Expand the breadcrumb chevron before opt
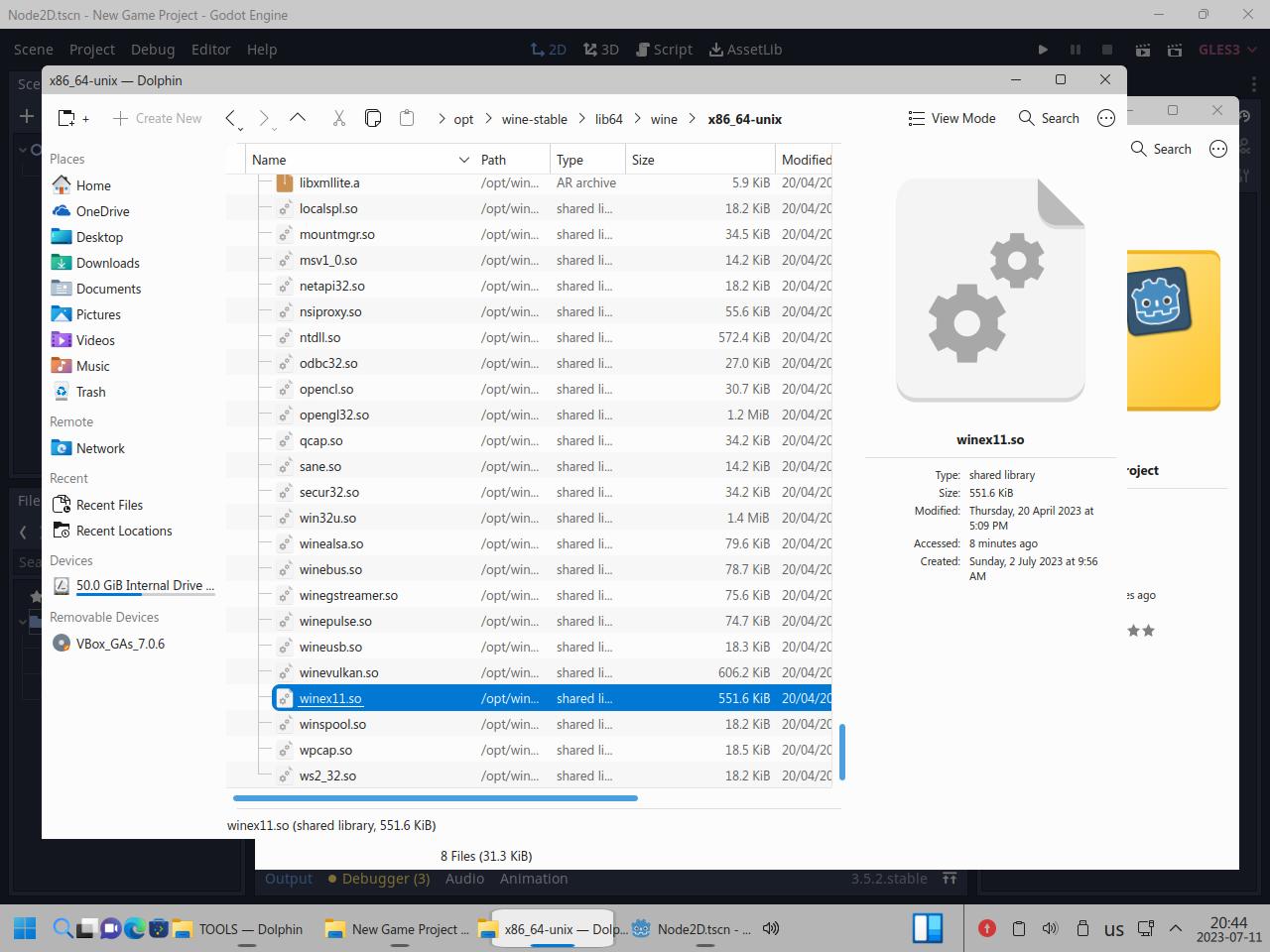Image resolution: width=1270 pixels, height=952 pixels. point(441,119)
